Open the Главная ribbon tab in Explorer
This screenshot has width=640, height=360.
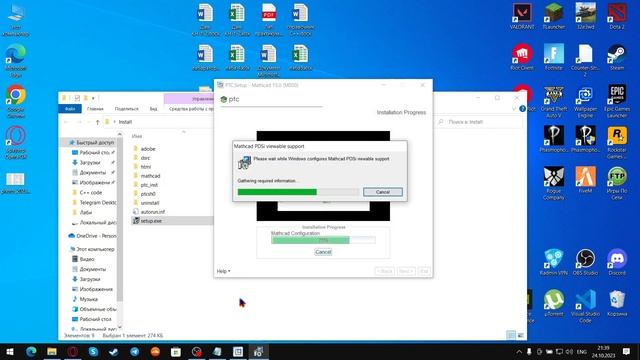[95, 109]
